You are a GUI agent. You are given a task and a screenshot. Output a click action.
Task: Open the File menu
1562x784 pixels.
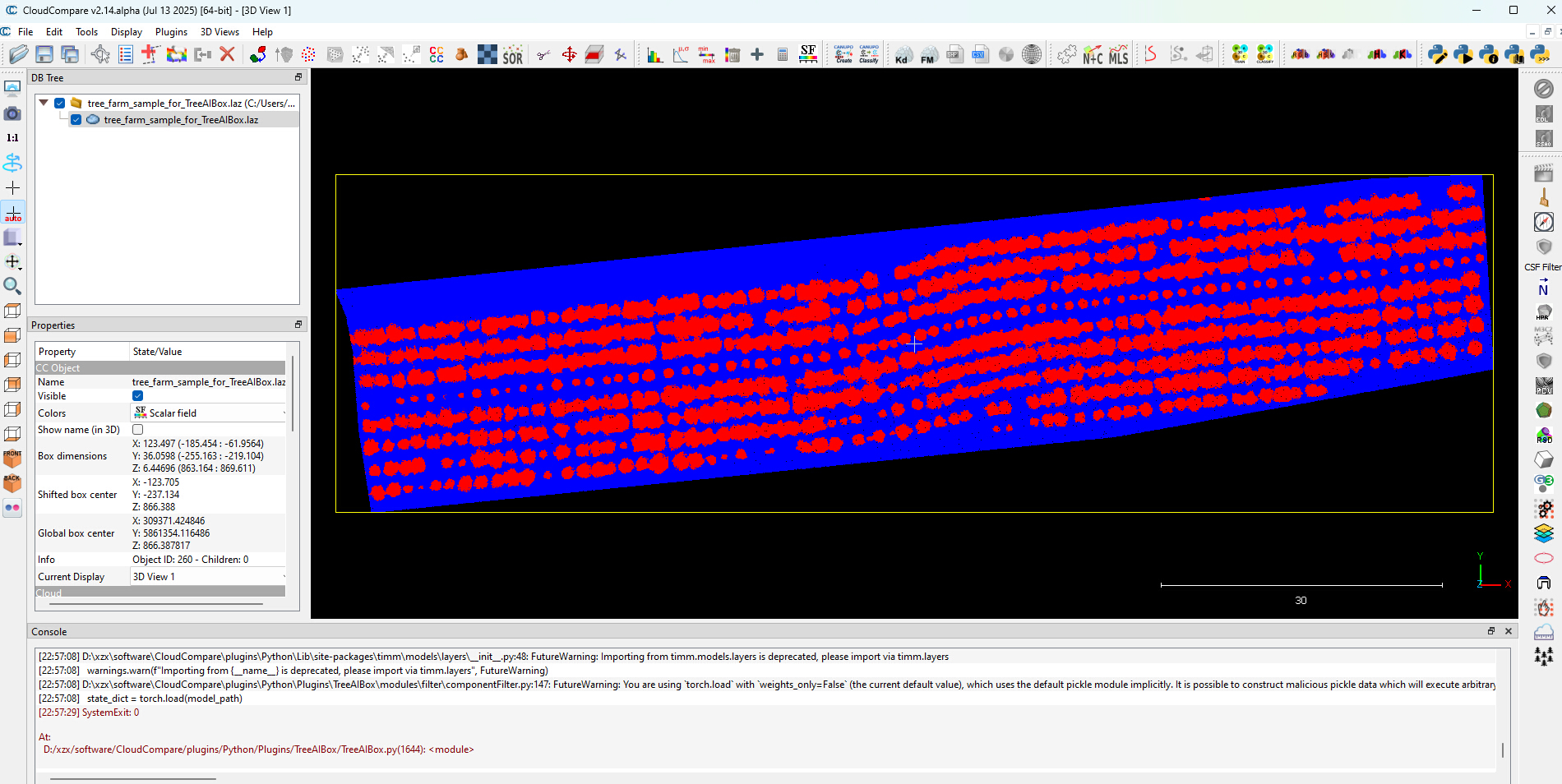25,32
